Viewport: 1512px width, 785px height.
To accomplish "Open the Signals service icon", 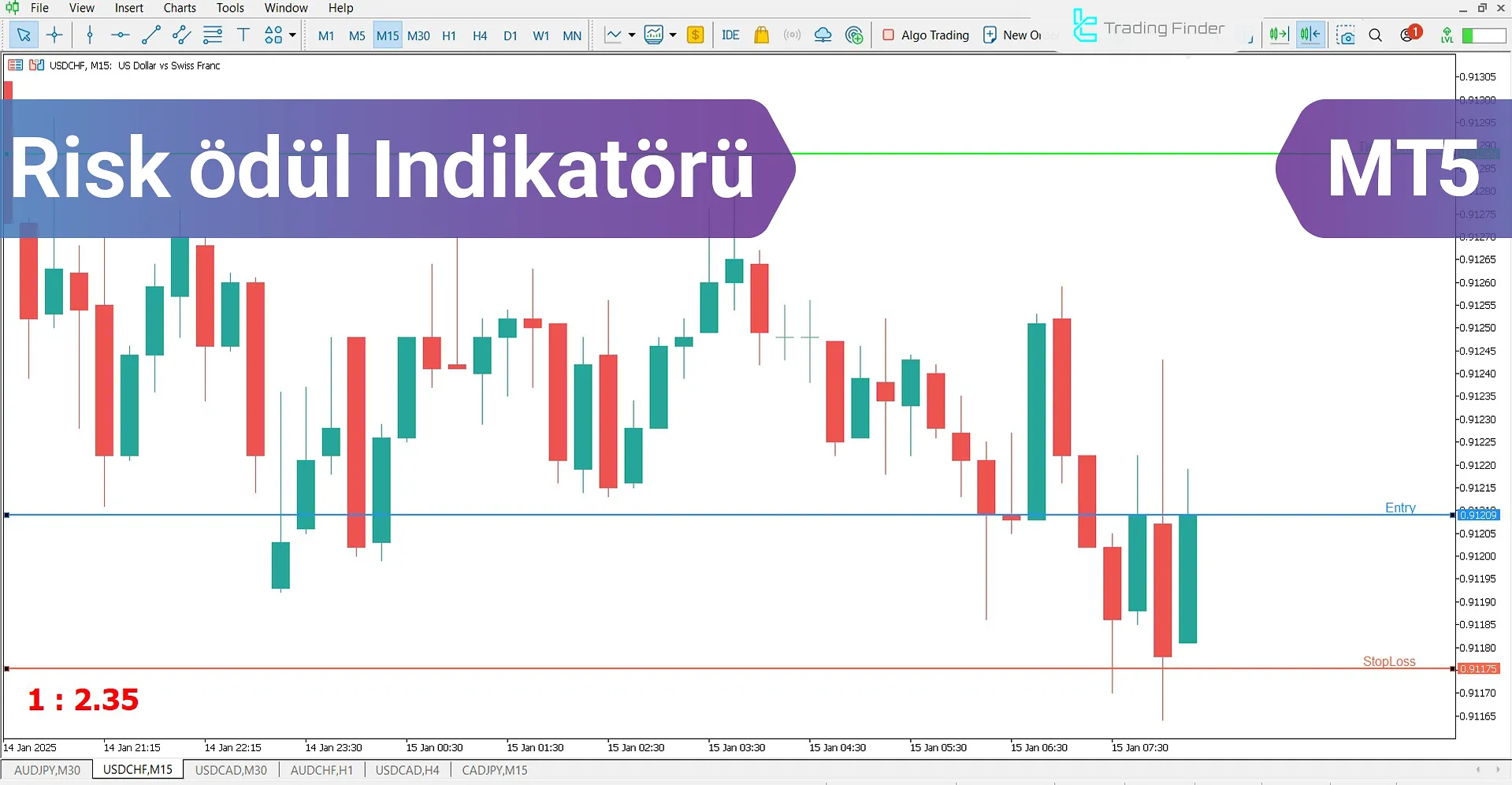I will click(792, 35).
